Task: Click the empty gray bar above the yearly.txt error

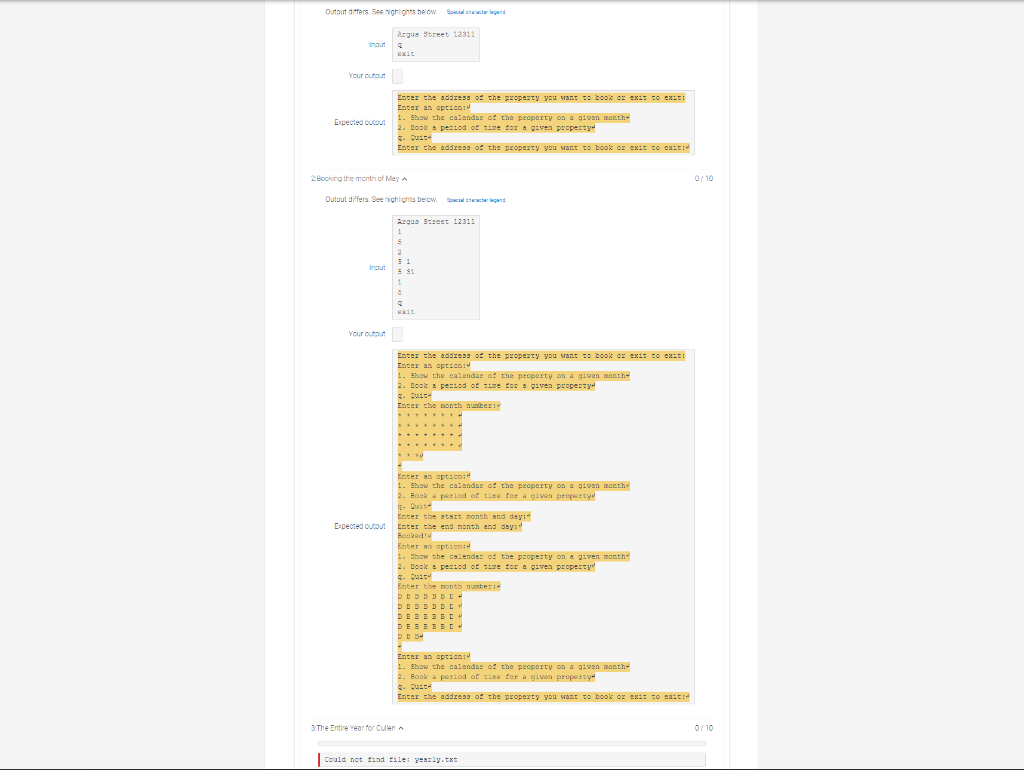Action: [511, 743]
